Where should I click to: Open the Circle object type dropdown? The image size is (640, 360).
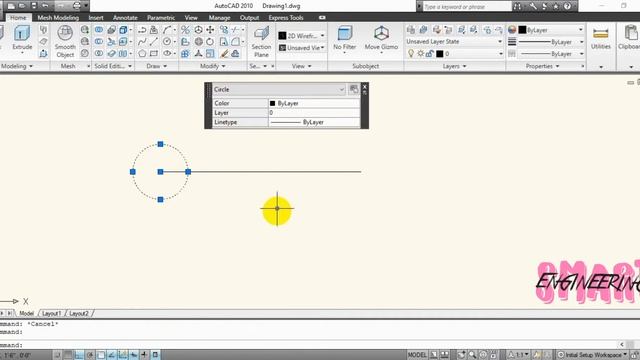click(279, 89)
